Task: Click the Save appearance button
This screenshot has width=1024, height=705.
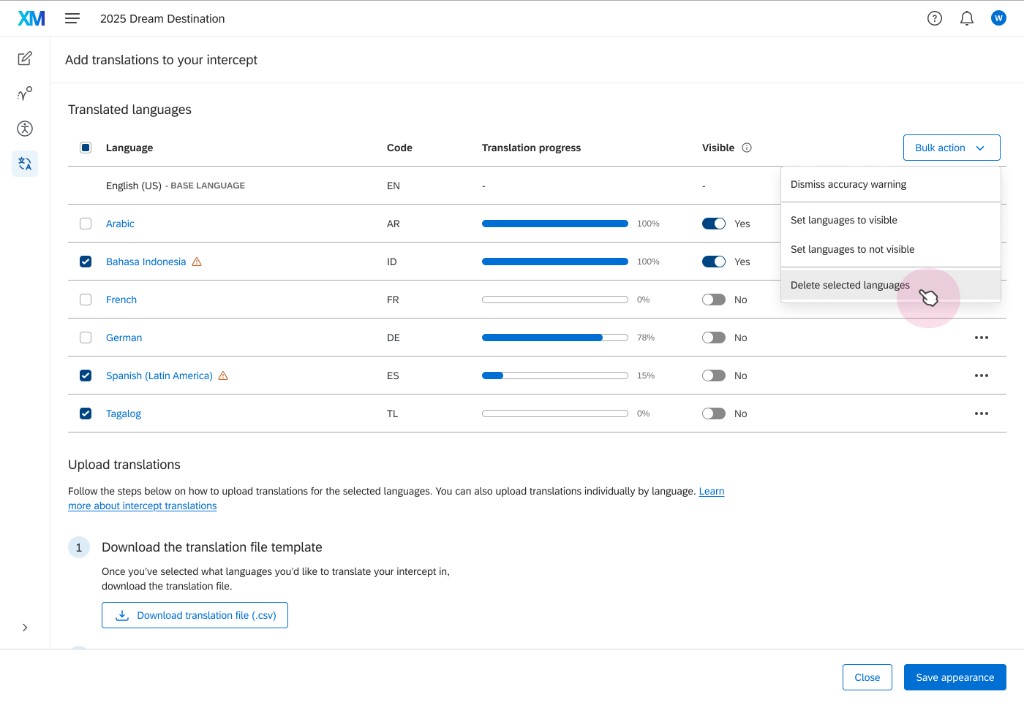Action: tap(954, 677)
